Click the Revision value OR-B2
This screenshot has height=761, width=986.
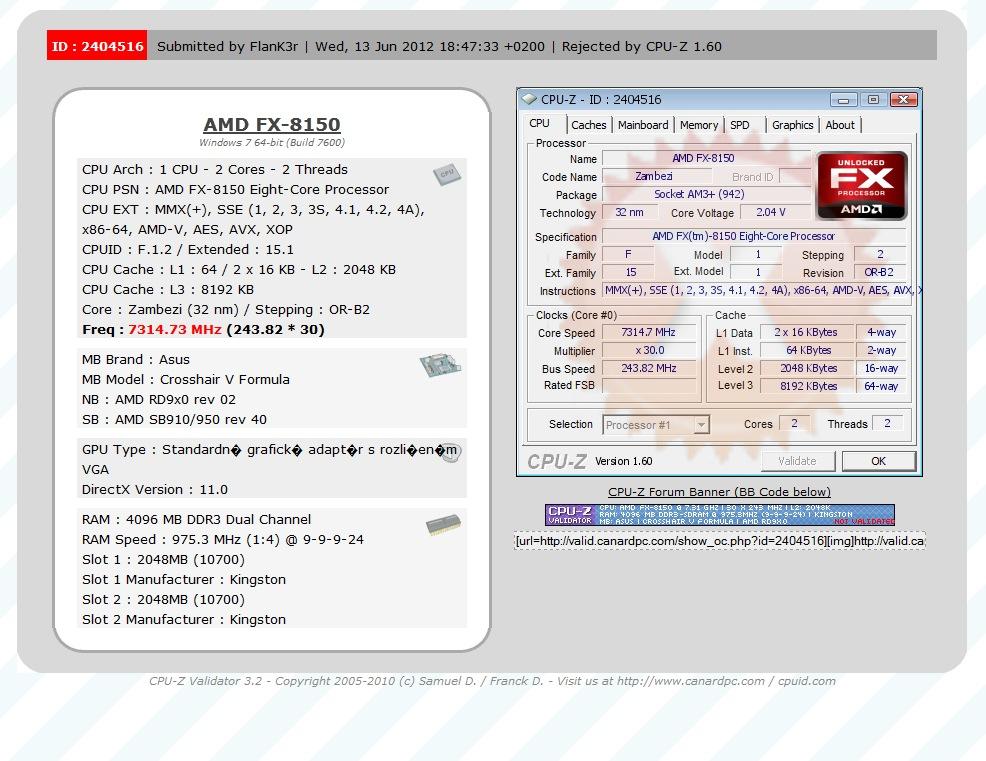(x=880, y=272)
